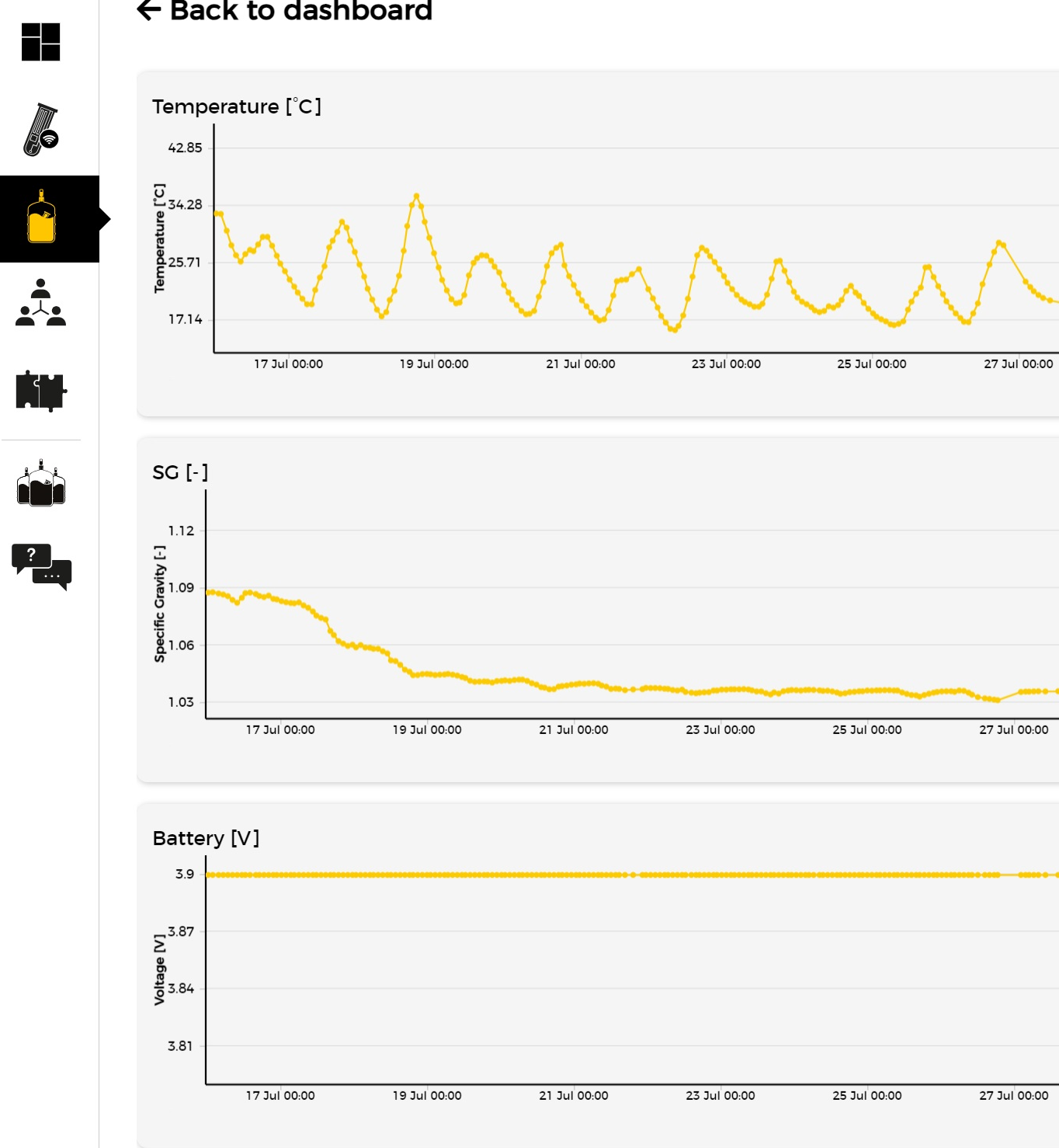
Task: Click the 'SG [-]' chart title
Action: pyautogui.click(x=180, y=472)
